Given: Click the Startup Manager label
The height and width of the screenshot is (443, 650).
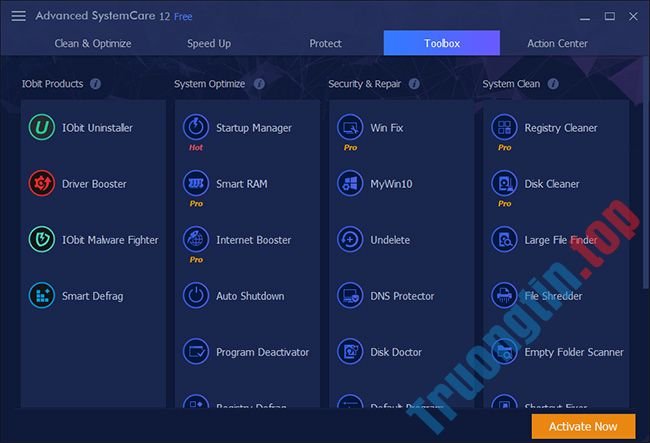Looking at the screenshot, I should pos(254,128).
